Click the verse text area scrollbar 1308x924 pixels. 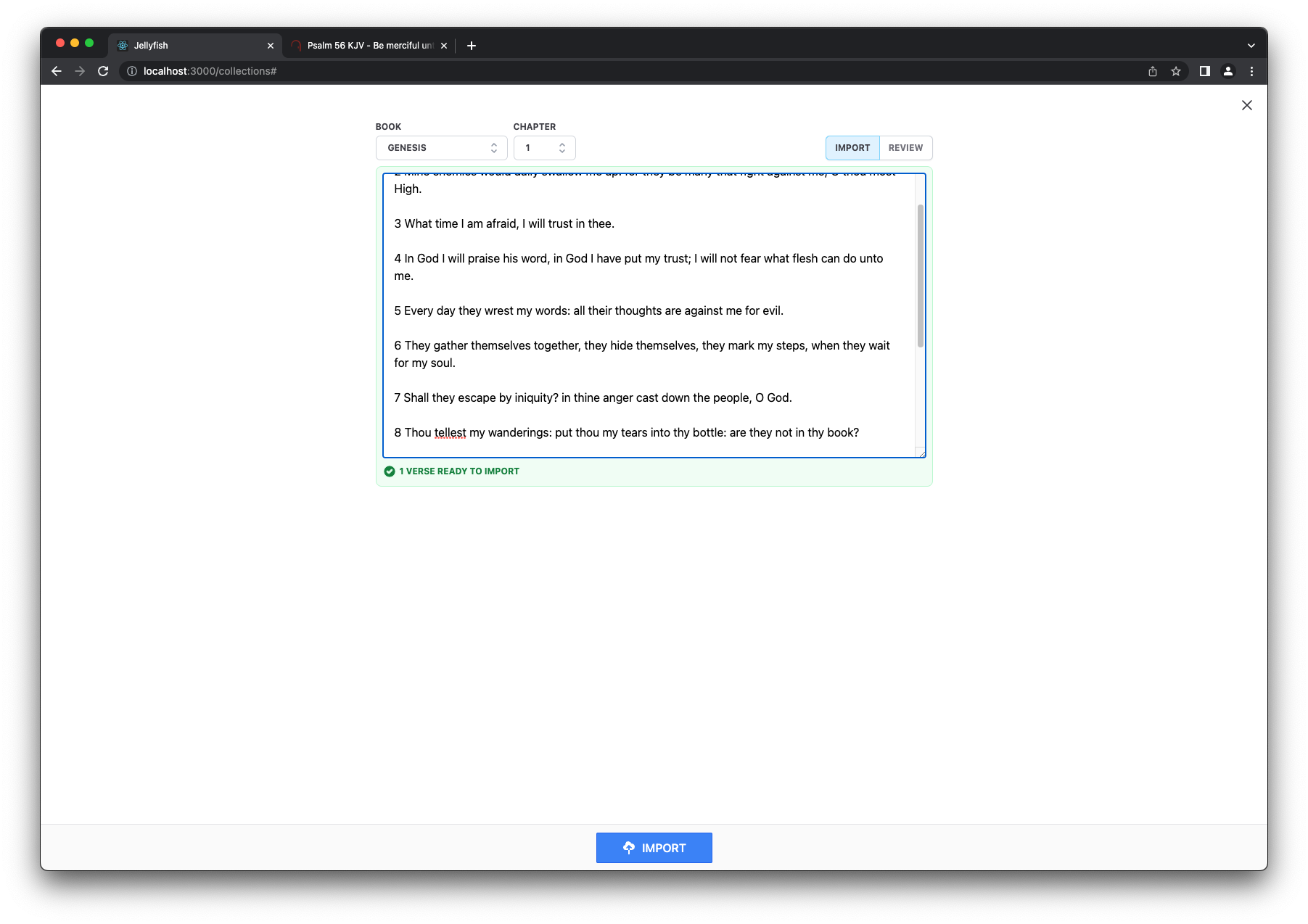(x=920, y=276)
